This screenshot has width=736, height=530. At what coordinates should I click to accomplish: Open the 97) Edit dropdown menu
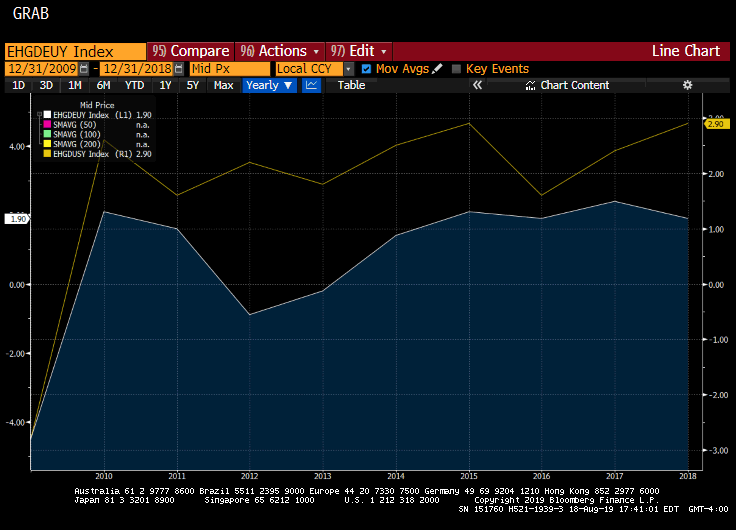pyautogui.click(x=359, y=51)
